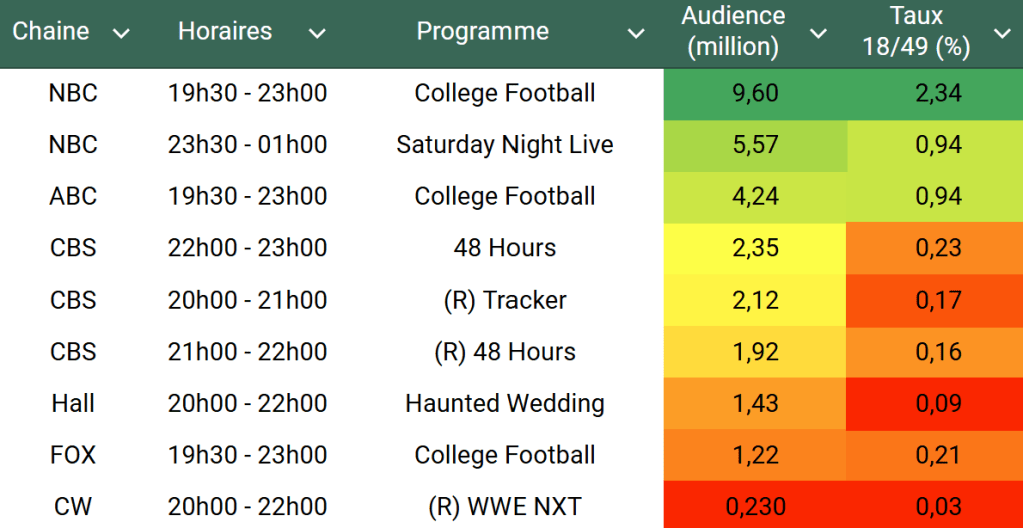Click the Haunted Wedding program cell
The image size is (1023, 528).
(505, 404)
